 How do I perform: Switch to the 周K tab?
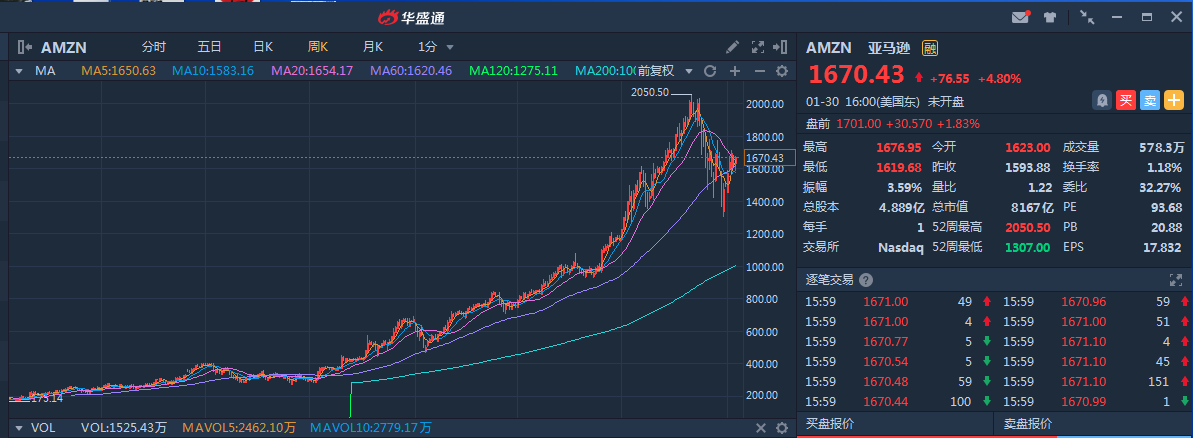click(x=318, y=47)
